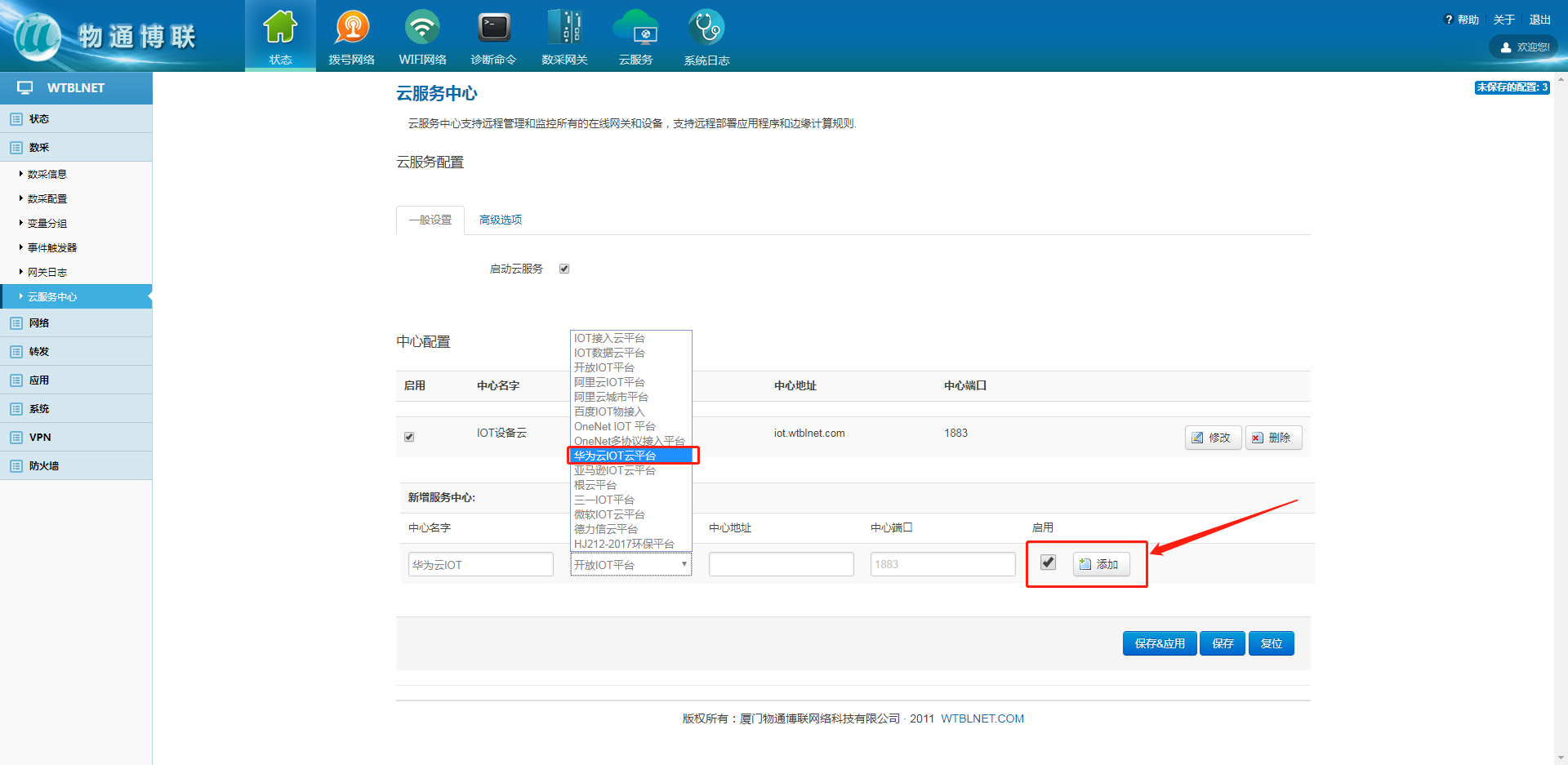Toggle the 启动云服务 checkbox

(x=564, y=269)
